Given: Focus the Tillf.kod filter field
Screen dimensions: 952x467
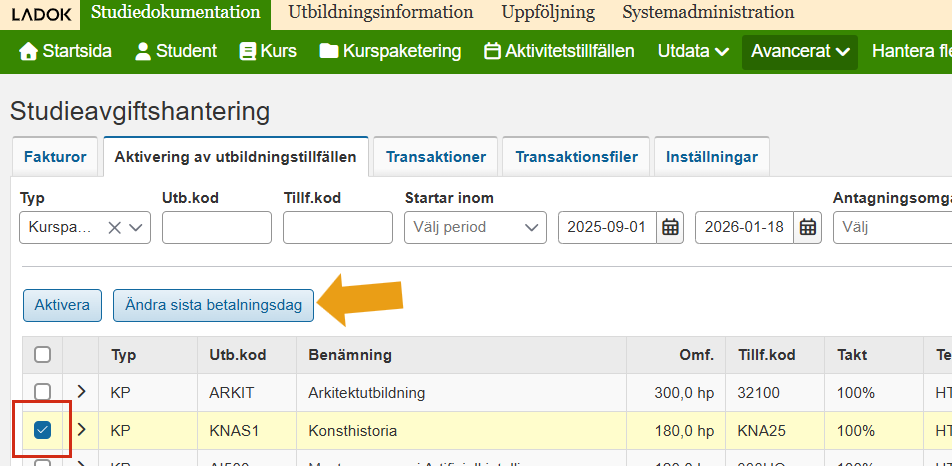Looking at the screenshot, I should 338,228.
